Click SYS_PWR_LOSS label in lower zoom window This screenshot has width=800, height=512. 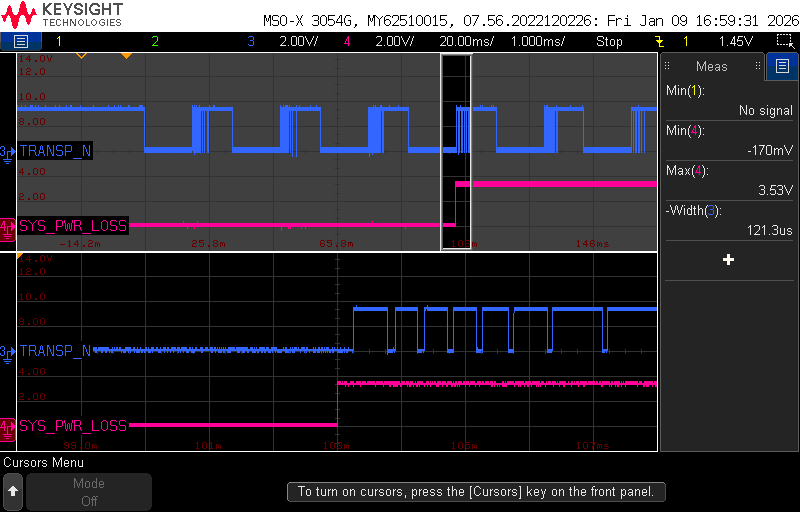pyautogui.click(x=73, y=425)
